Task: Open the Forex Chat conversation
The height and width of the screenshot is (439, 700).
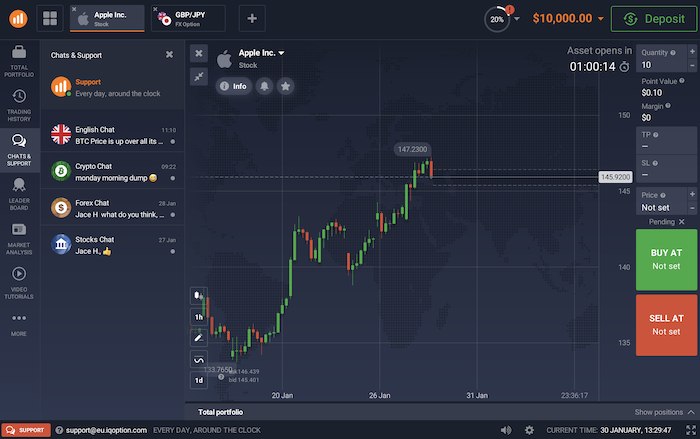Action: tap(112, 208)
